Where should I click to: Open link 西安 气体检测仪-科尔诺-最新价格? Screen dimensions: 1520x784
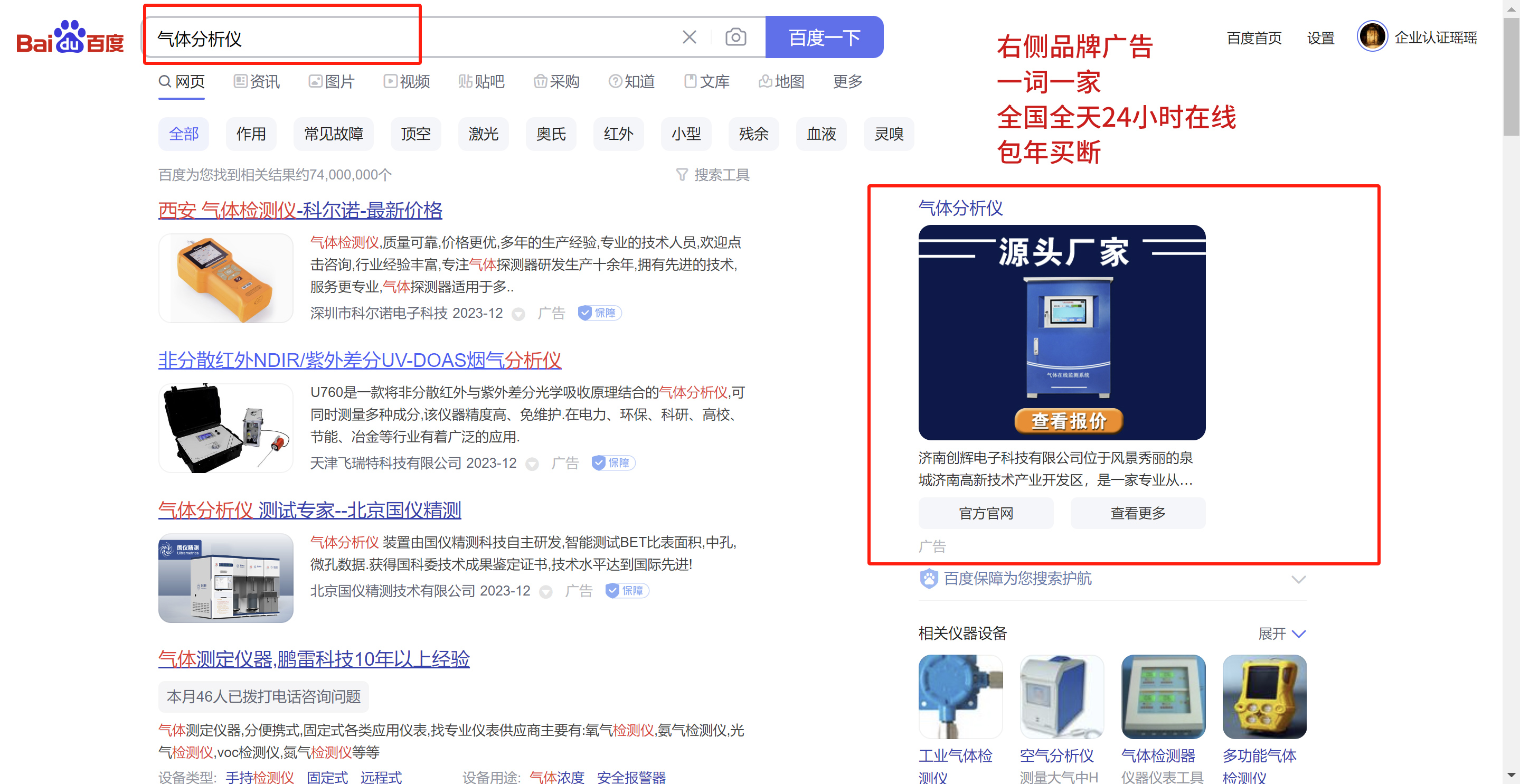(300, 210)
